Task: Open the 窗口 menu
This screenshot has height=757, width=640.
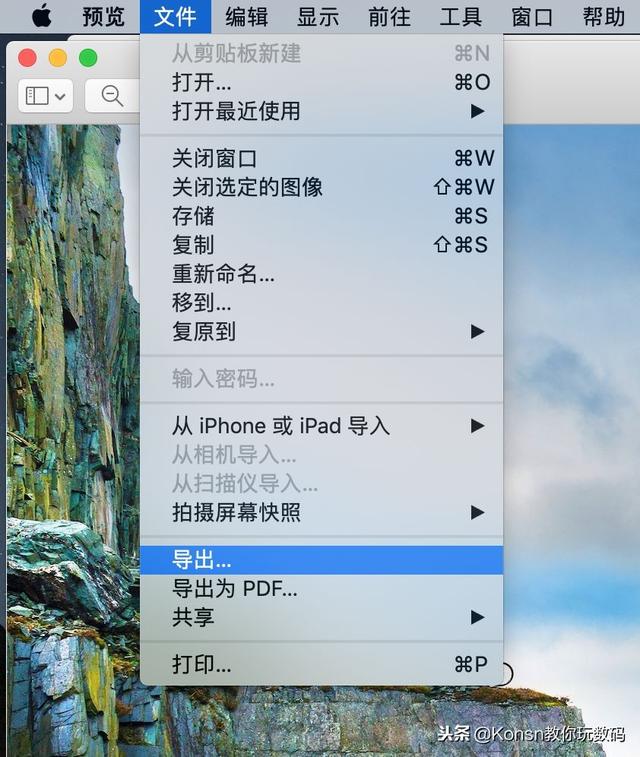Action: pos(532,17)
